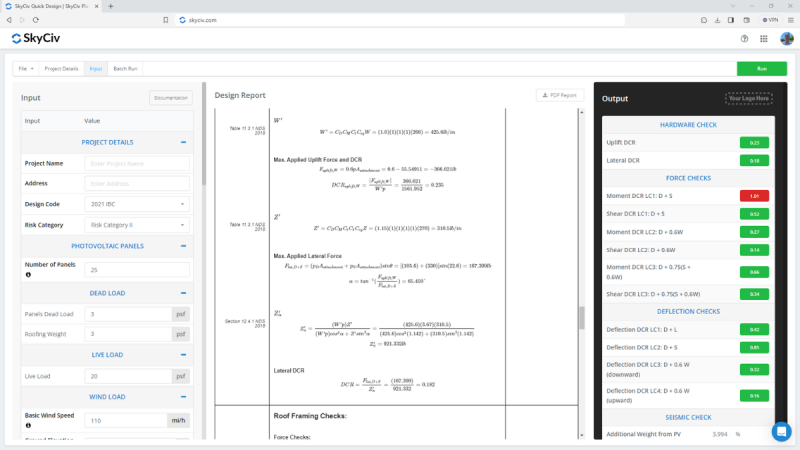Viewport: 800px width, 450px height.
Task: Click the user profile avatar
Action: pyautogui.click(x=786, y=39)
